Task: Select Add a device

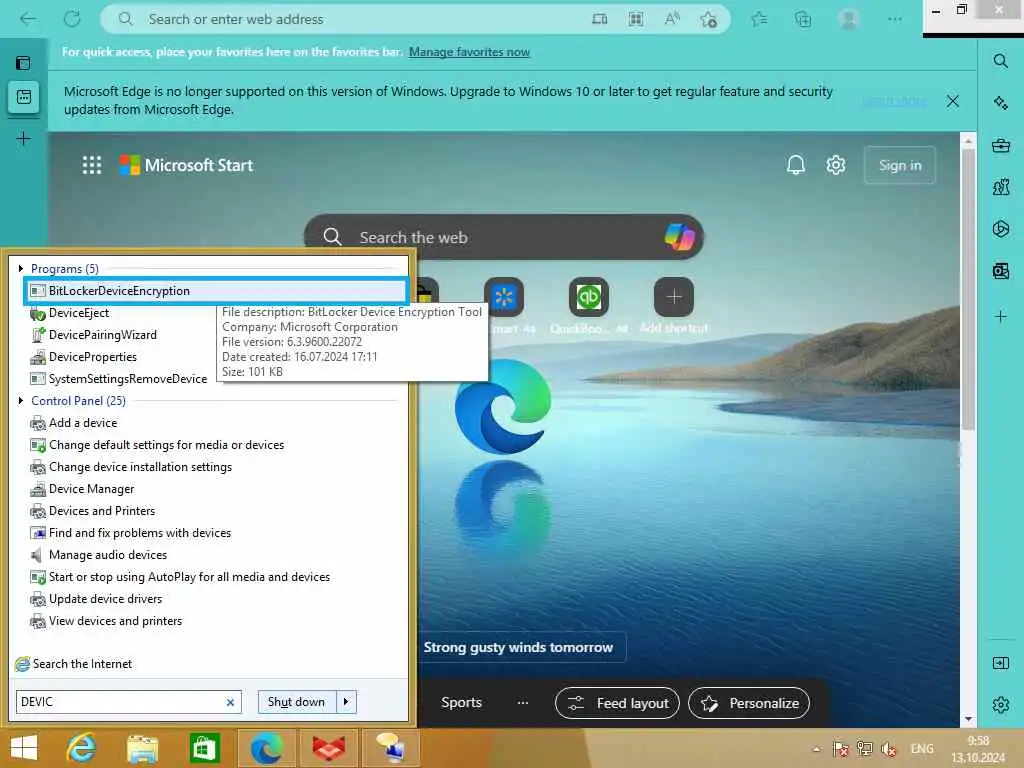Action: (x=83, y=423)
